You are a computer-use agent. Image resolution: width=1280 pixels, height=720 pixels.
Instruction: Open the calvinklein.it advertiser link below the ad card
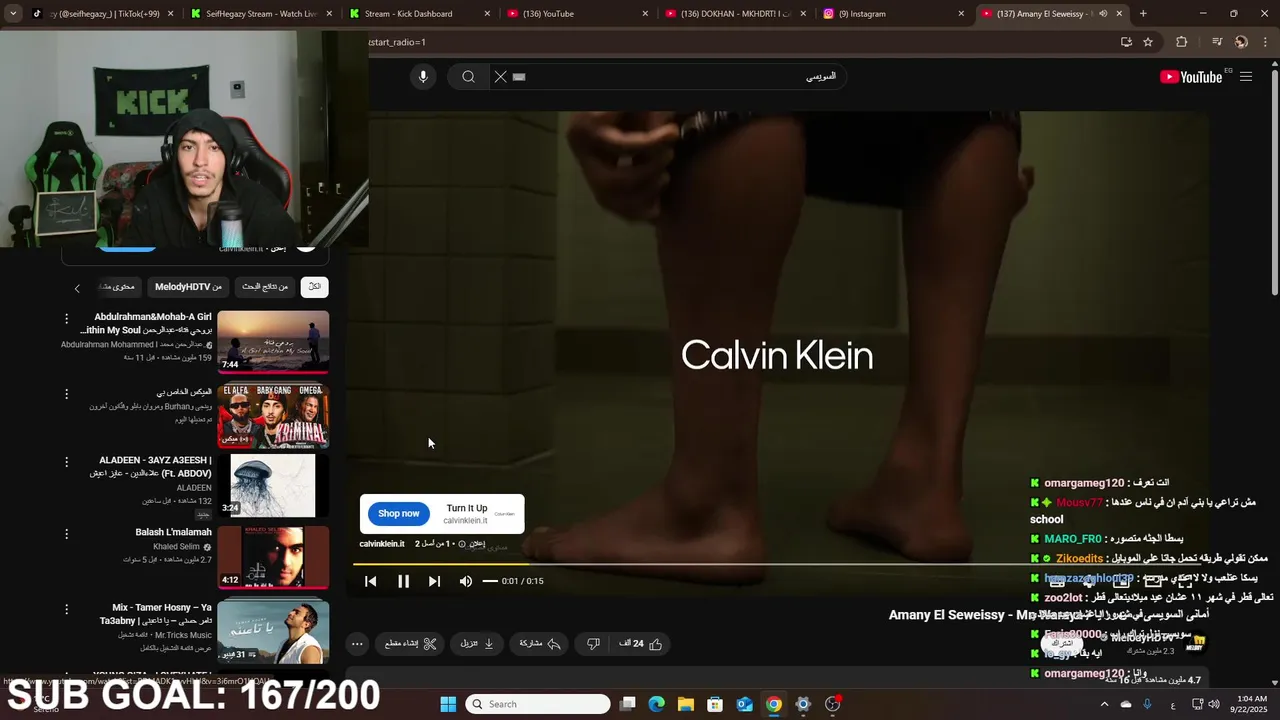(x=382, y=544)
